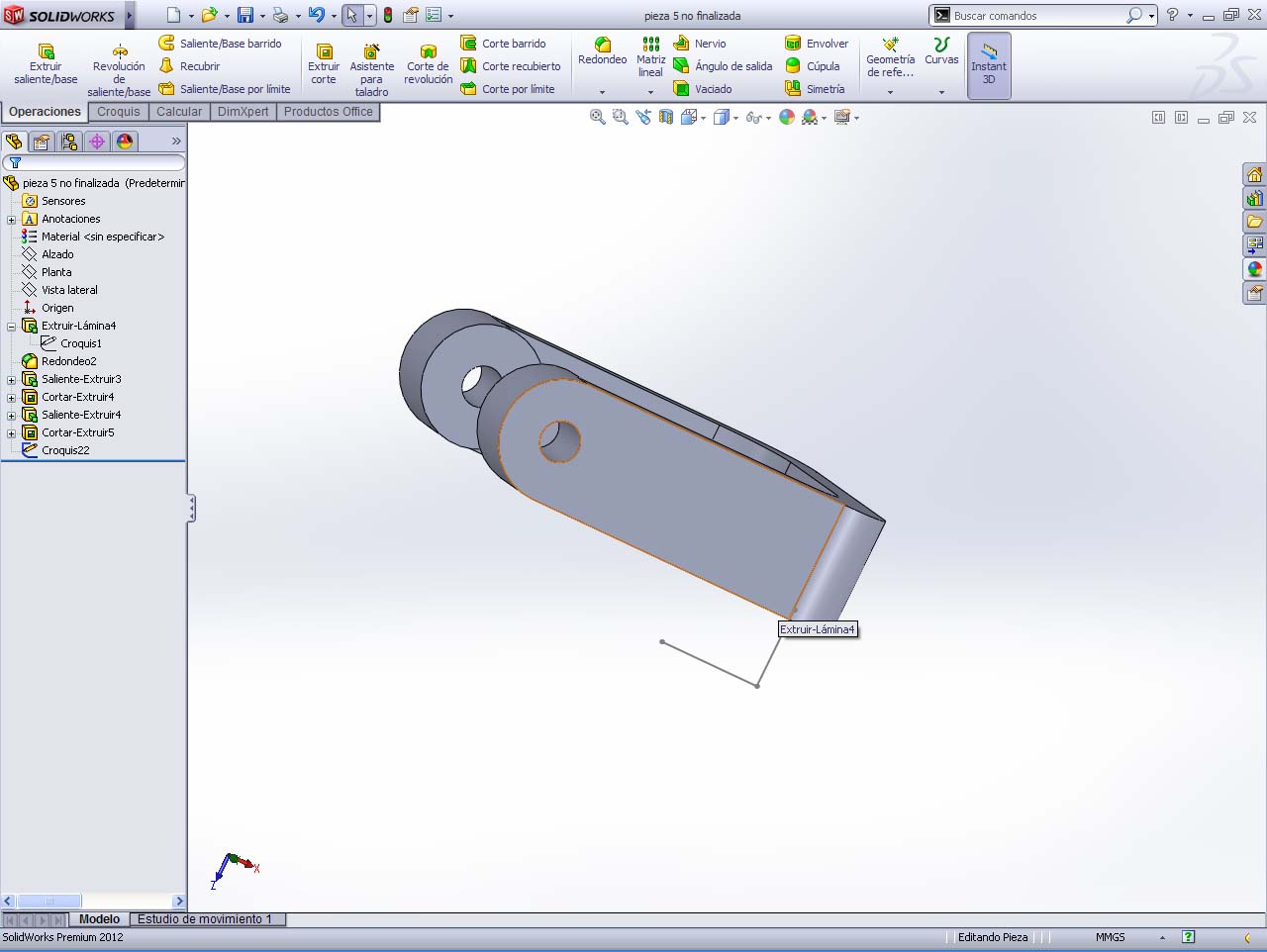The image size is (1267, 952).
Task: Choose Saliente/Base barrido command
Action: coord(220,44)
